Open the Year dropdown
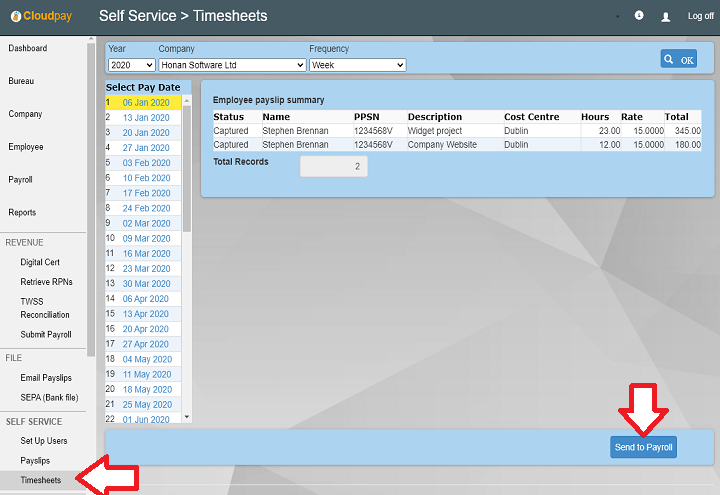 pyautogui.click(x=131, y=65)
